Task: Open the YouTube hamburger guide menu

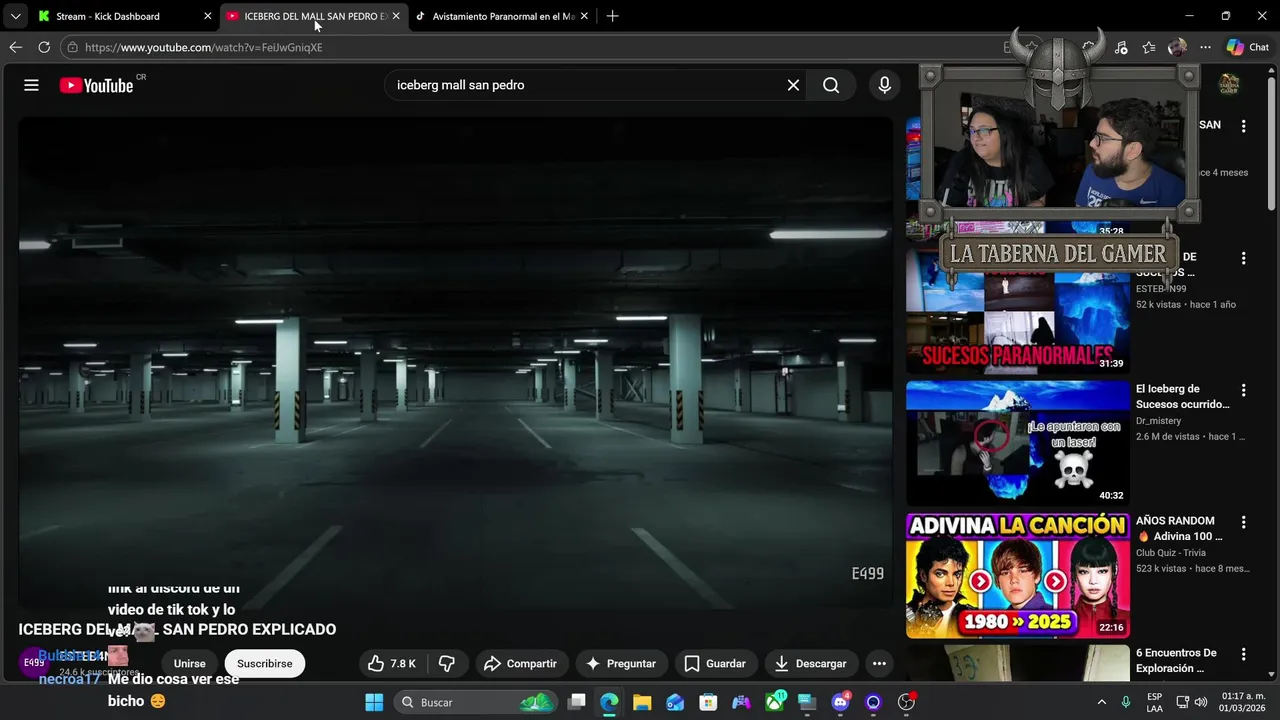Action: point(31,85)
